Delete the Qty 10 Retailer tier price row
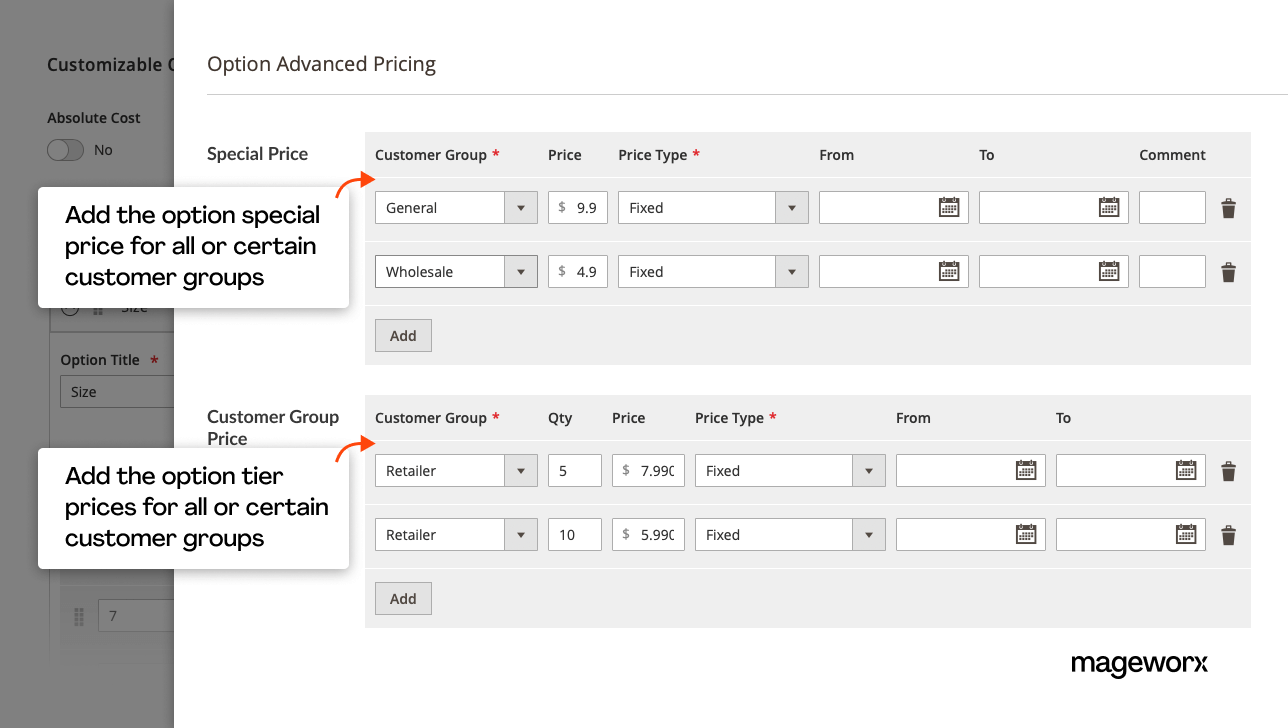The height and width of the screenshot is (728, 1288). coord(1228,534)
